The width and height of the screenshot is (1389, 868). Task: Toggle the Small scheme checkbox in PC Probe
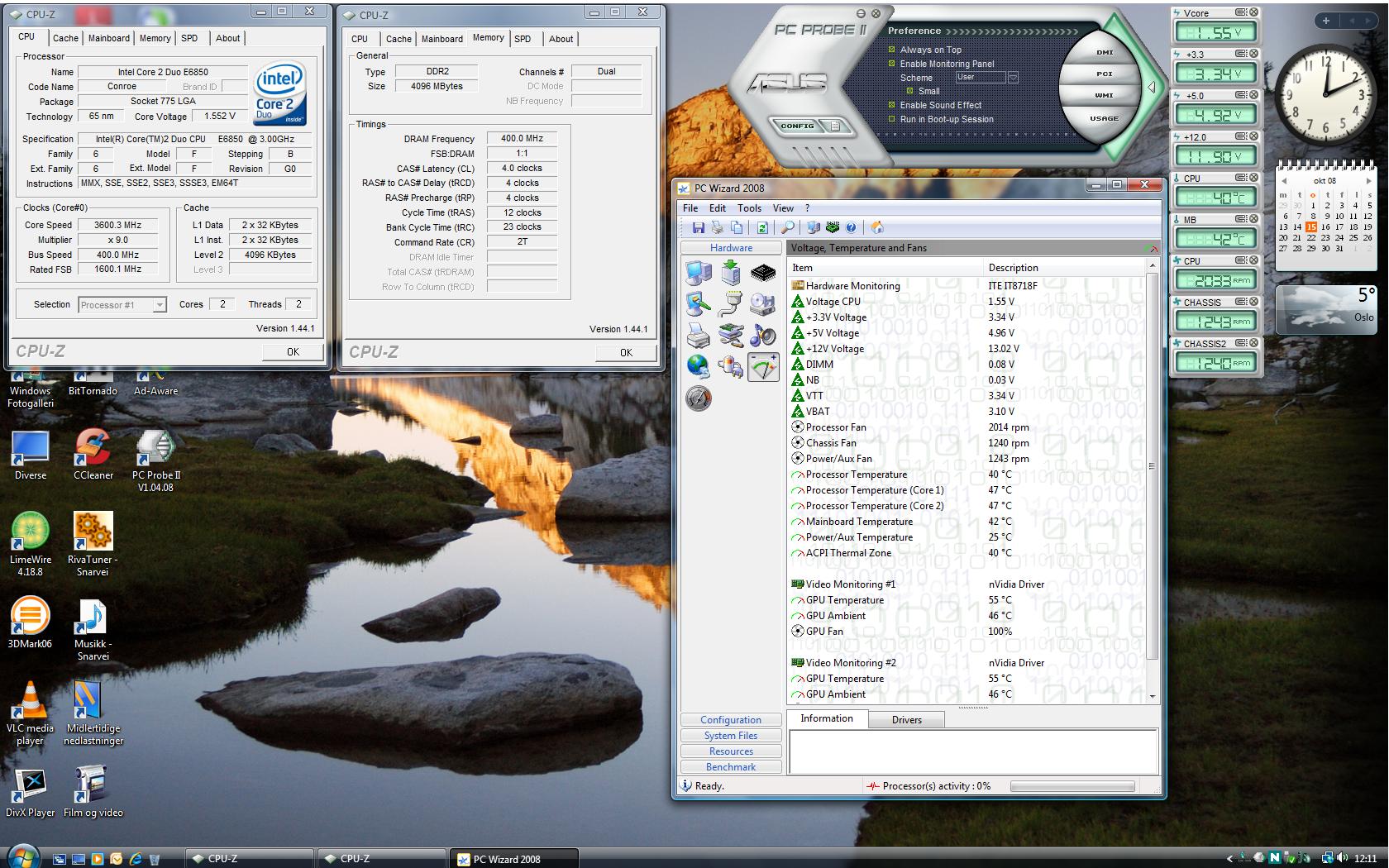pyautogui.click(x=910, y=91)
